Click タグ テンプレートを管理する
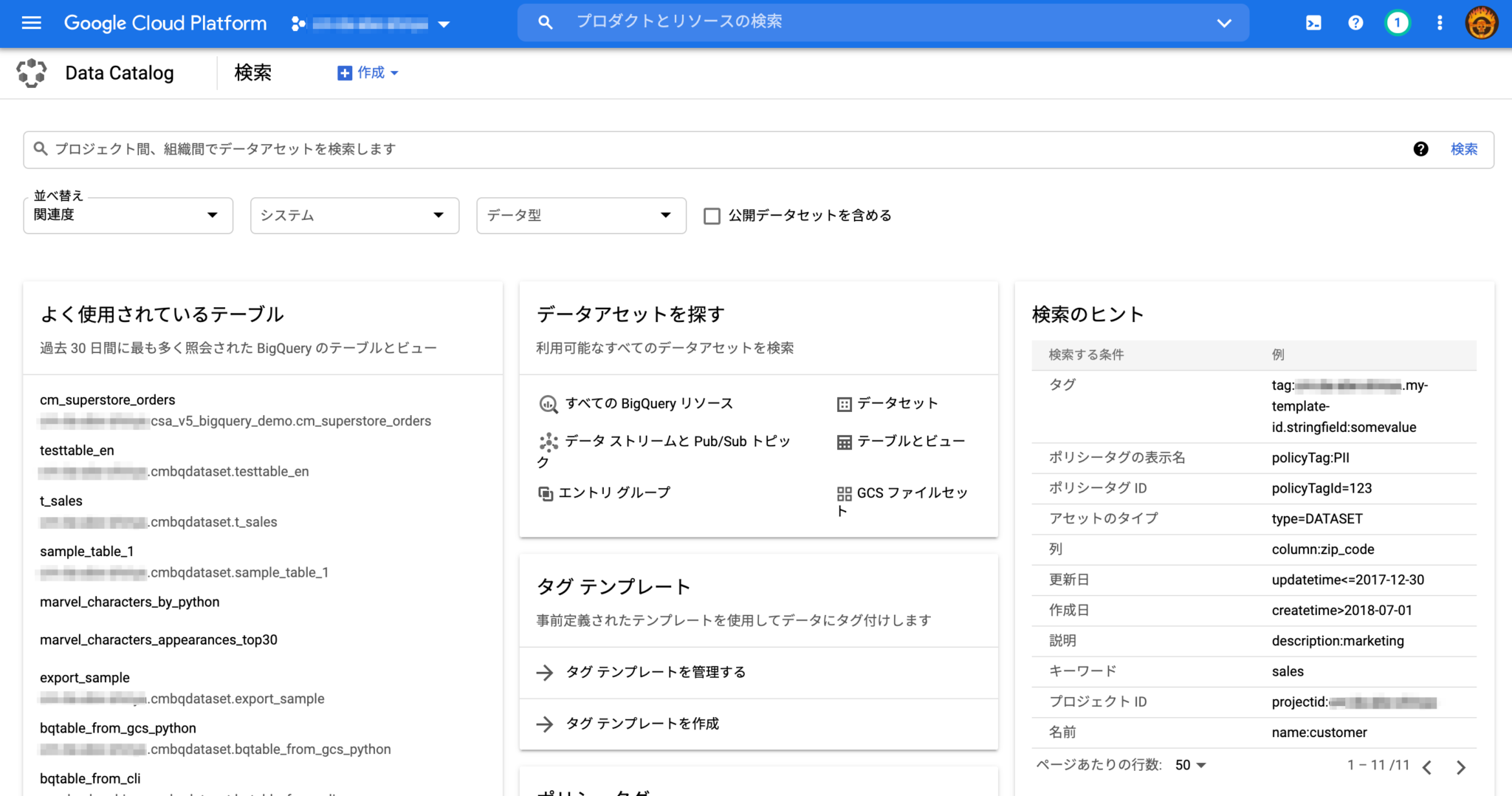Screen dimensions: 1512x796 (x=655, y=672)
